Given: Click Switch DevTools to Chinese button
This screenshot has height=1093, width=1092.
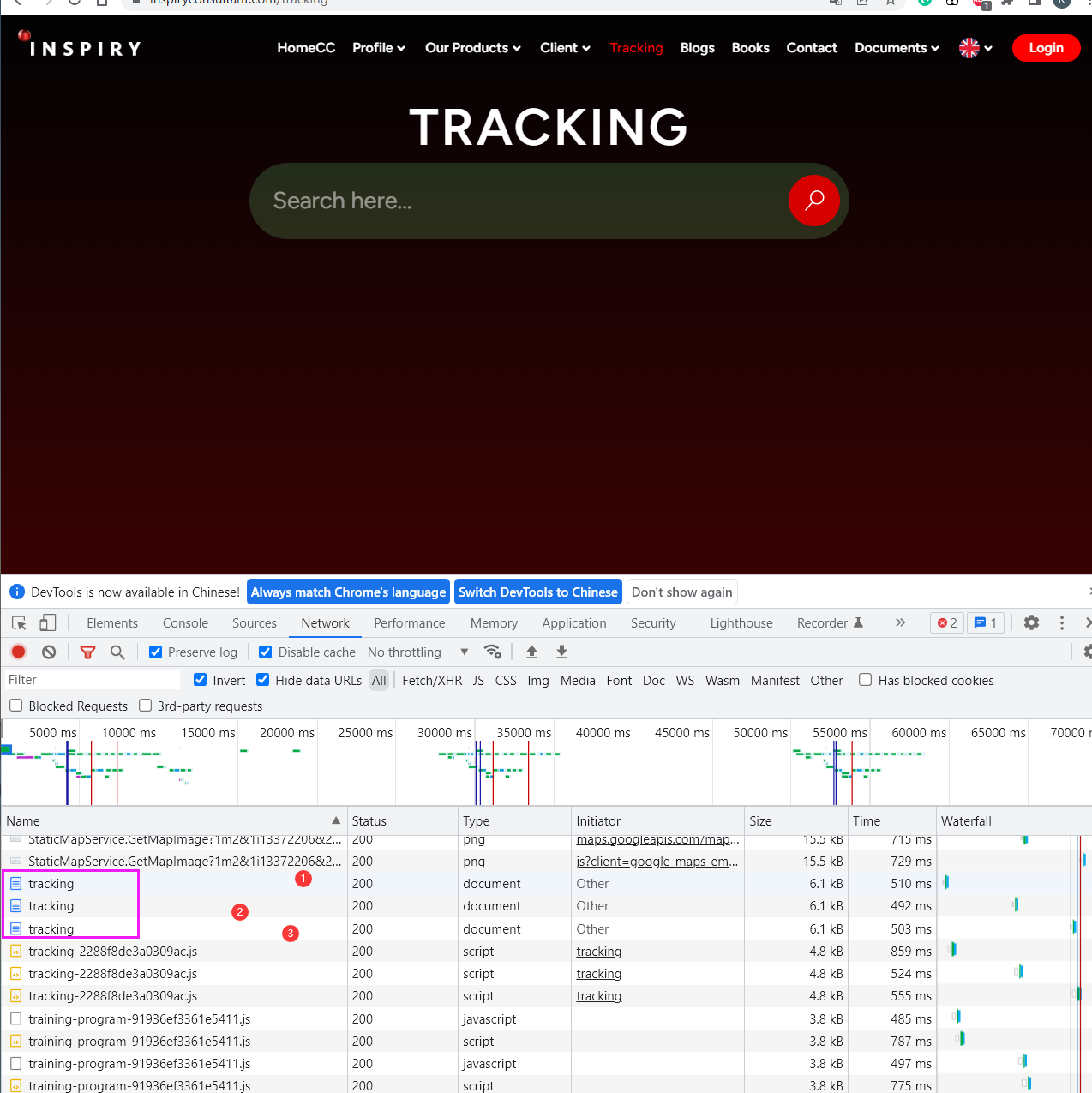Looking at the screenshot, I should click(x=537, y=592).
